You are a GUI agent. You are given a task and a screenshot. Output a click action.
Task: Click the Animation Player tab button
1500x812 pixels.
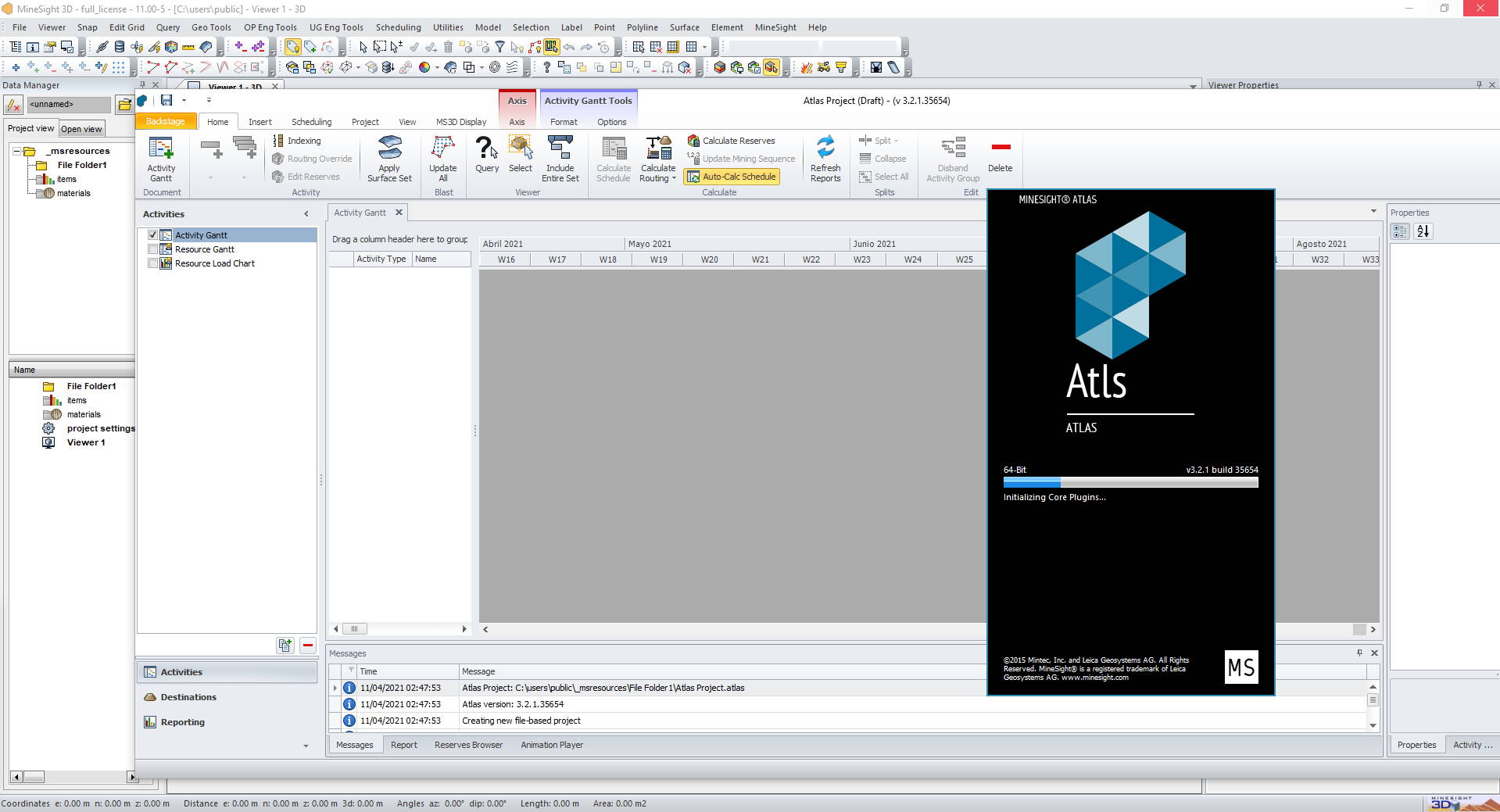tap(552, 745)
